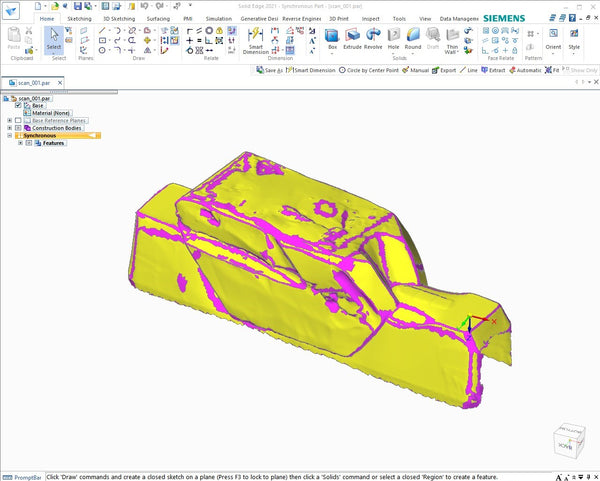This screenshot has width=600, height=481.
Task: Open the Smart Dimension tool
Action: click(255, 38)
